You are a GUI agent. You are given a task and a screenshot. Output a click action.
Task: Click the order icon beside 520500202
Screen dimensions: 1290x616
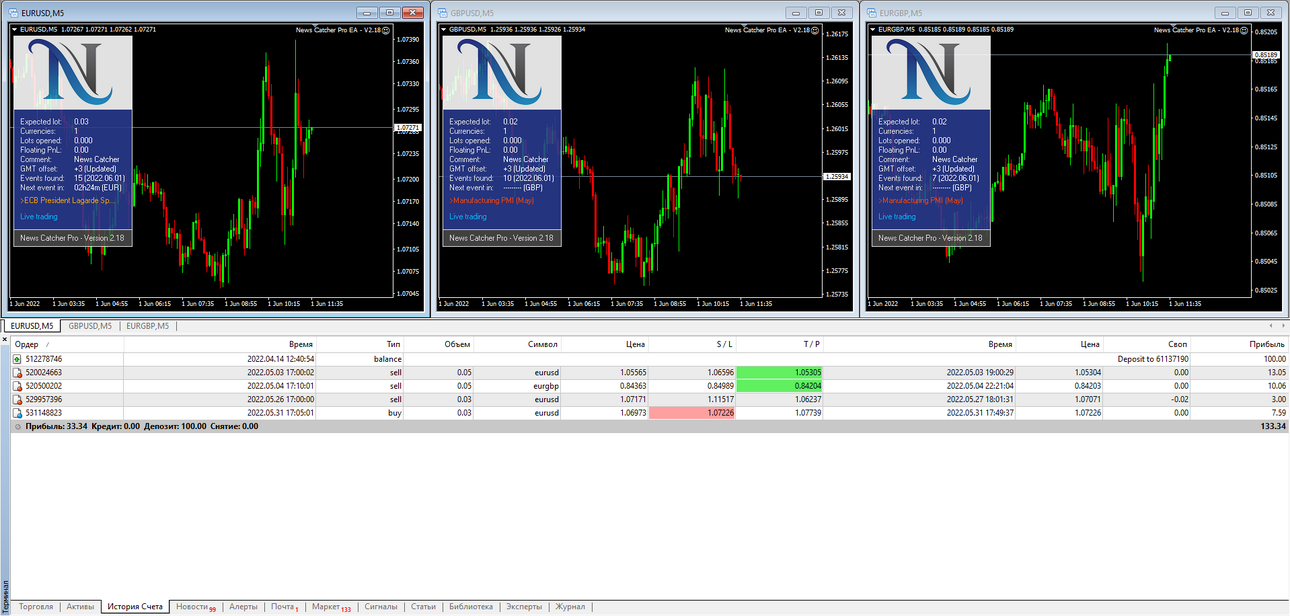click(17, 385)
